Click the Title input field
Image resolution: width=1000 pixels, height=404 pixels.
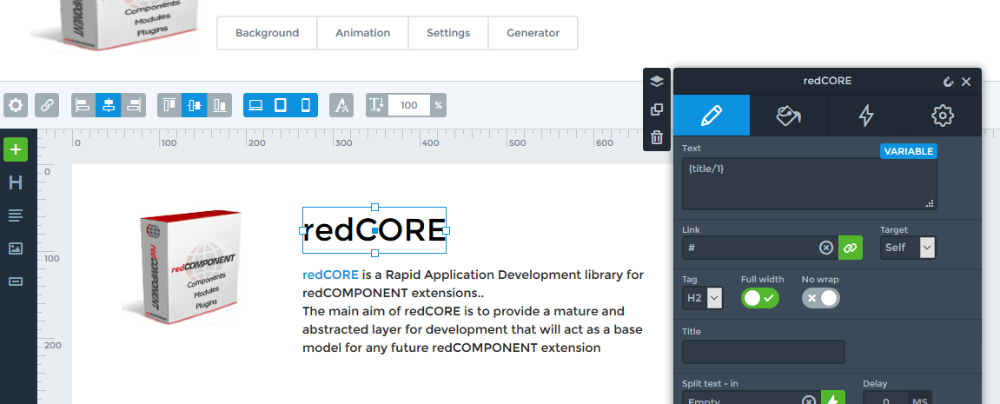click(763, 352)
